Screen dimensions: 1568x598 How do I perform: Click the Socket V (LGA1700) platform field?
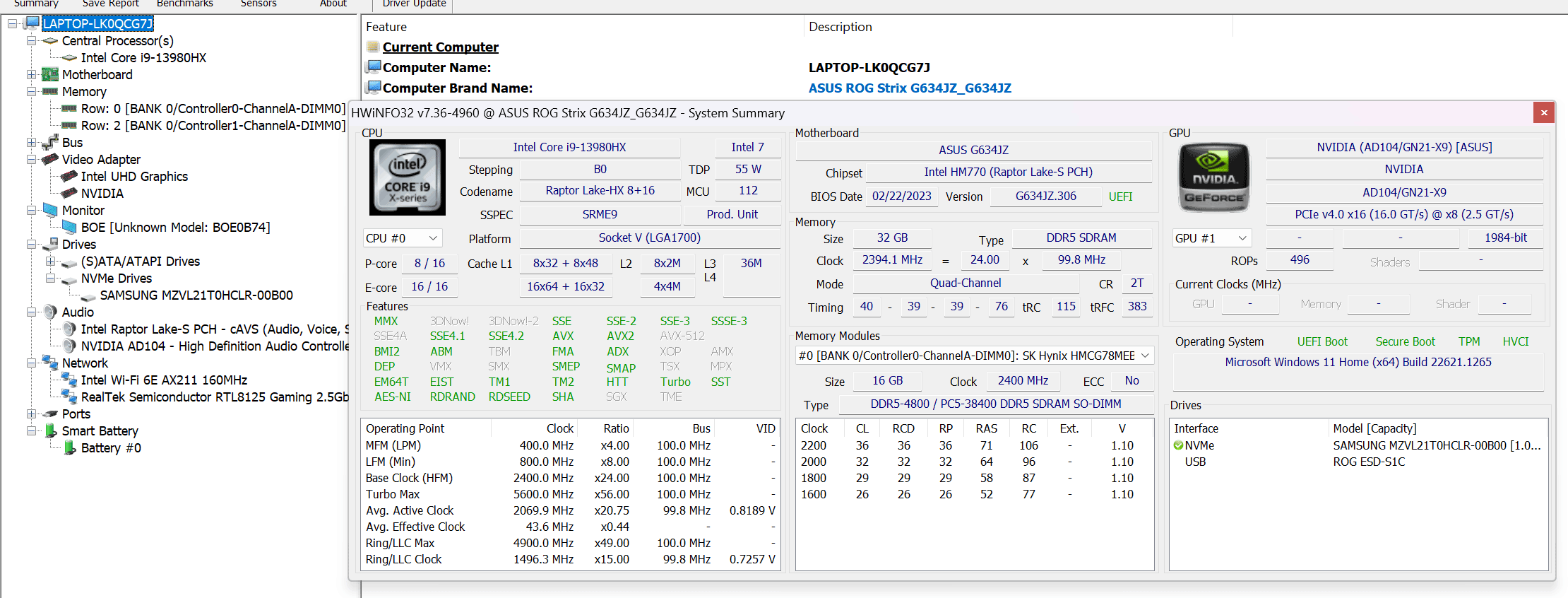click(x=650, y=238)
